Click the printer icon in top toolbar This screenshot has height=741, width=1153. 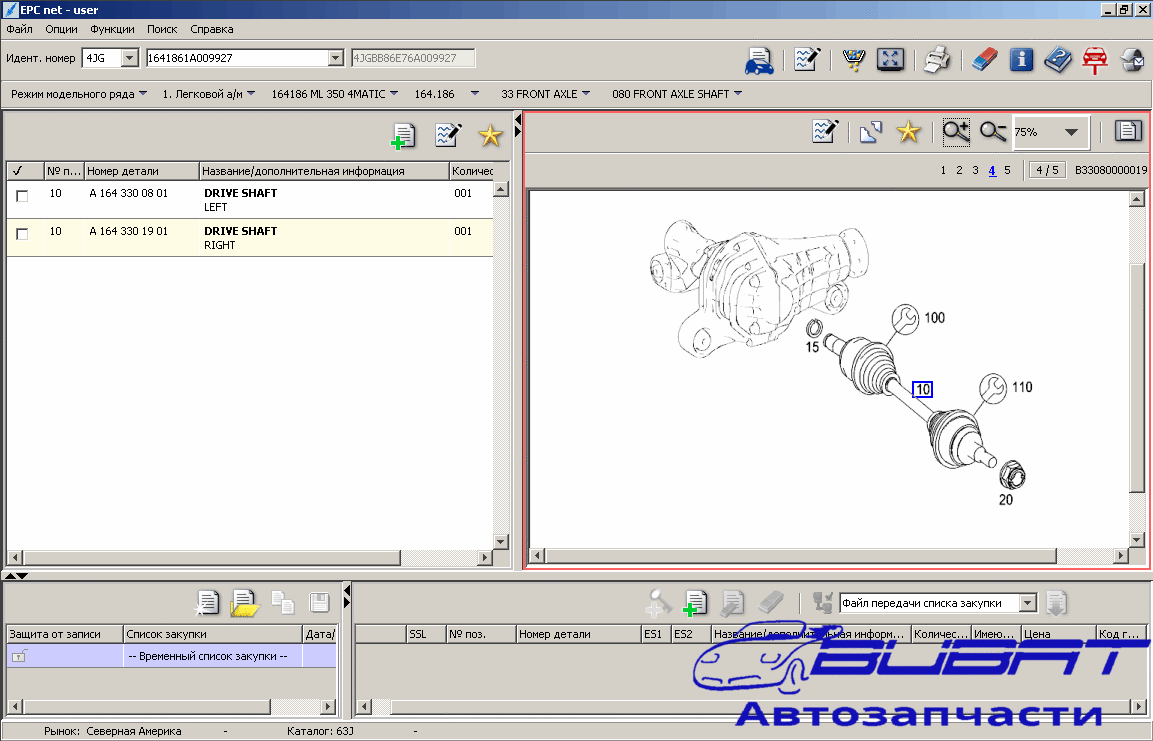pyautogui.click(x=936, y=60)
